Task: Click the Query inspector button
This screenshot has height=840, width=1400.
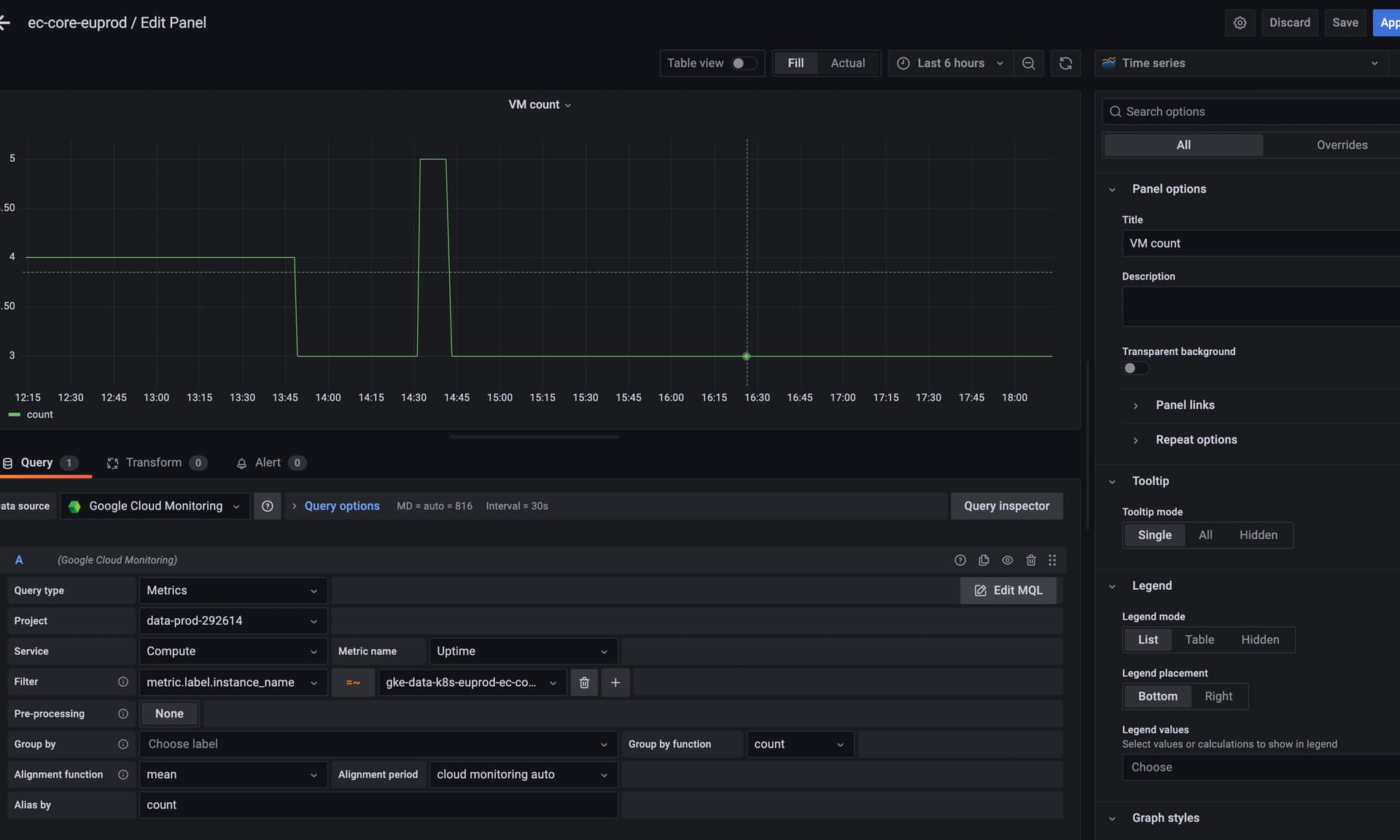Action: coord(1006,506)
